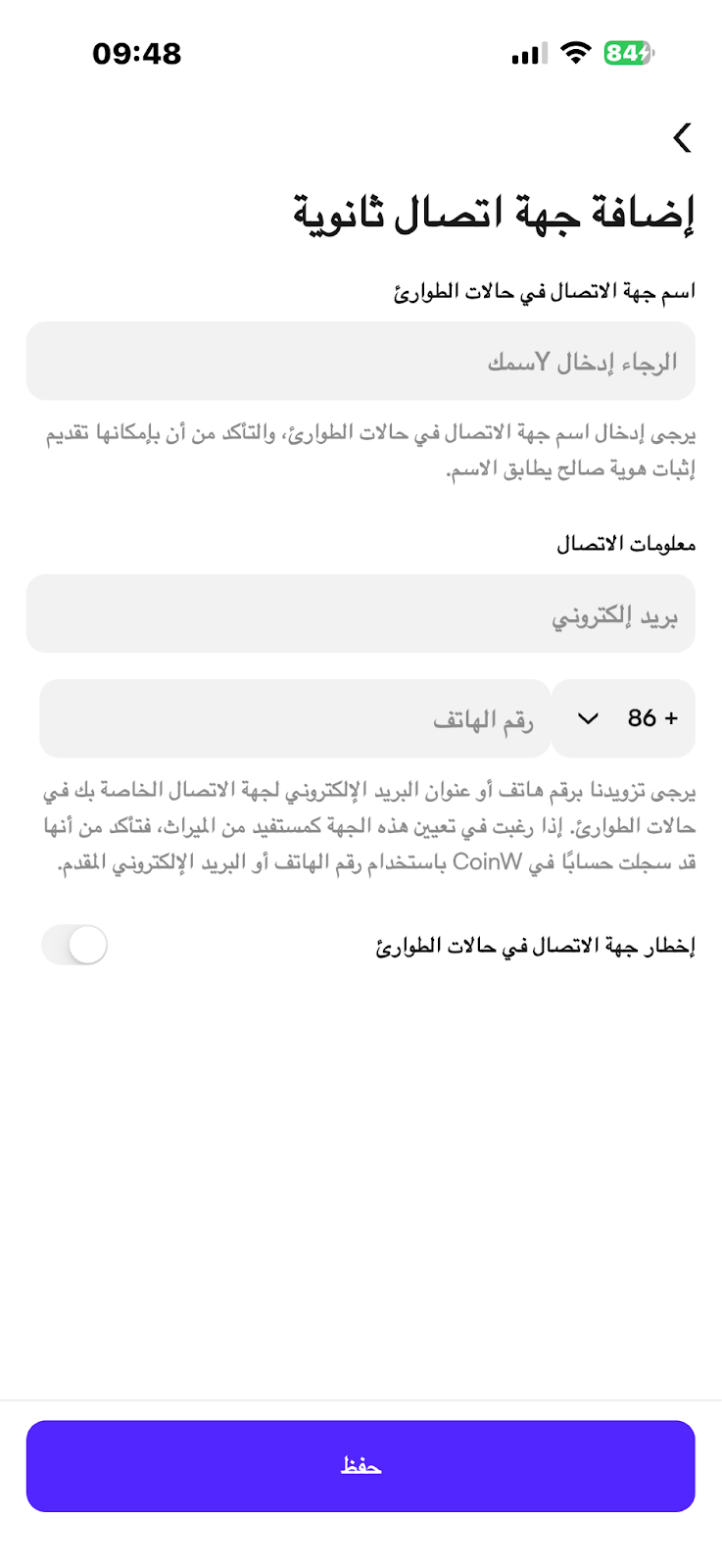Click the emergency contact name input field

361,362
